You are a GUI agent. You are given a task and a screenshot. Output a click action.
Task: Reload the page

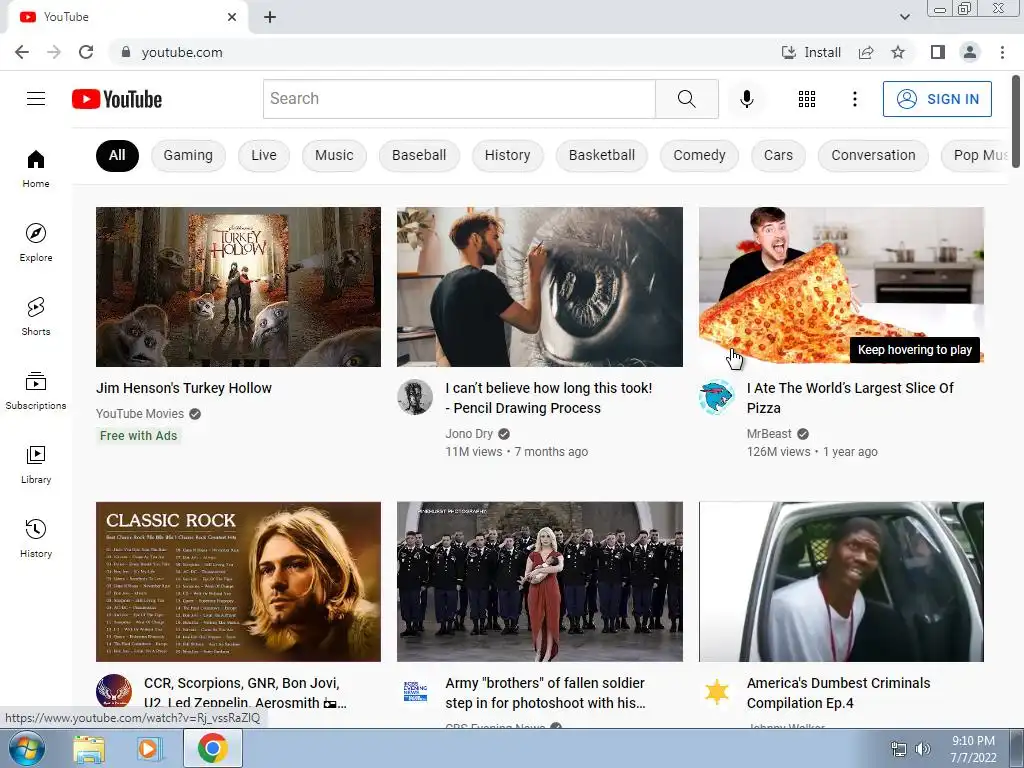pyautogui.click(x=86, y=52)
